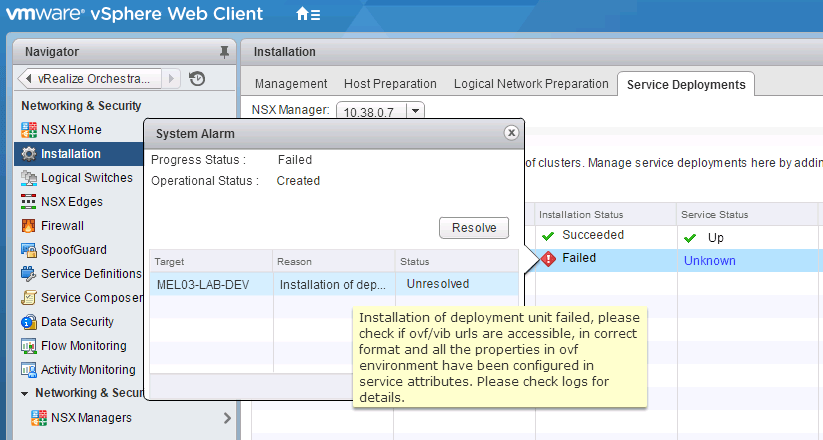Switch to the Host Preparation tab

(x=390, y=84)
